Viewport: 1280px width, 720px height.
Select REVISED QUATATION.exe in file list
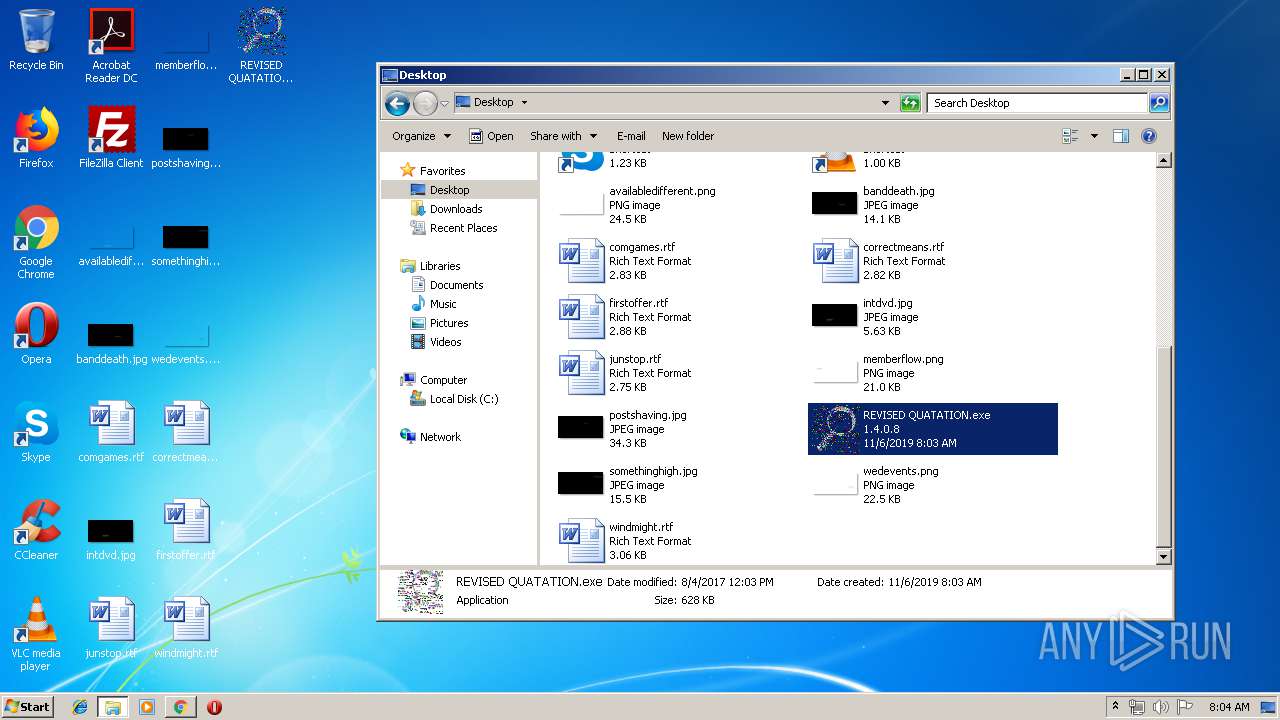pos(933,429)
